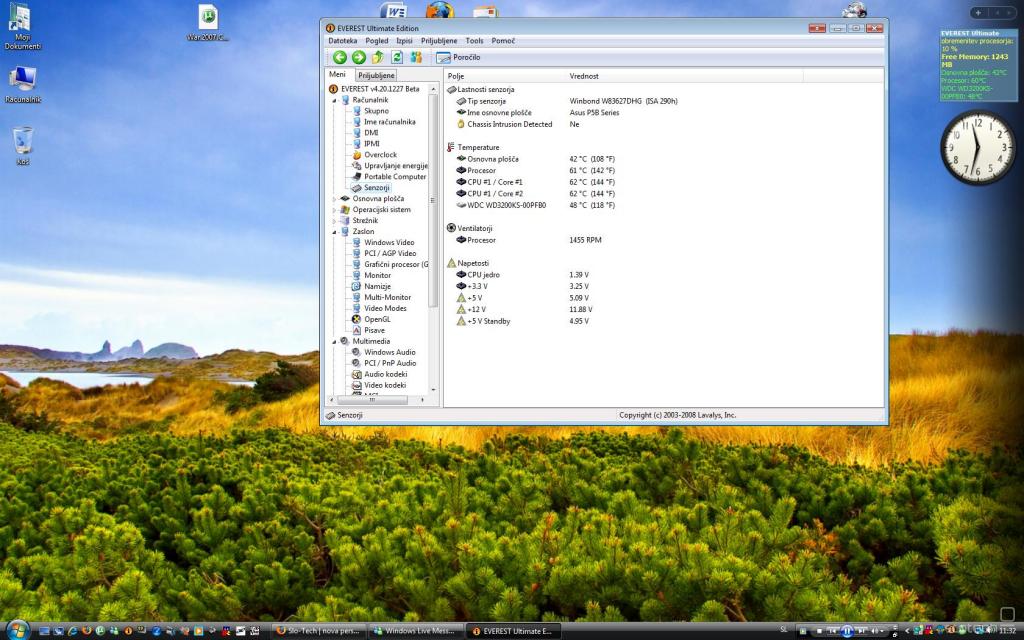Select Multi-Monitor in the tree

tap(381, 298)
